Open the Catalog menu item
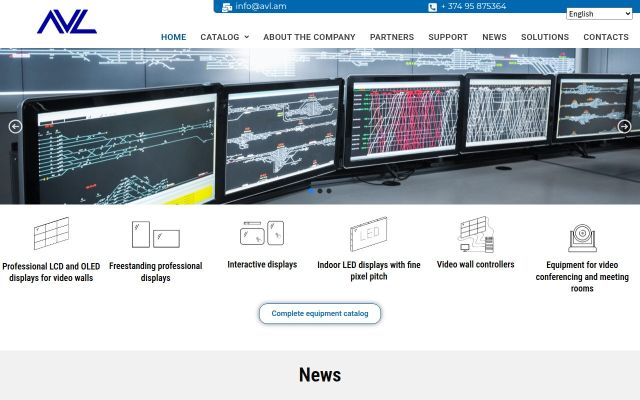 point(220,37)
